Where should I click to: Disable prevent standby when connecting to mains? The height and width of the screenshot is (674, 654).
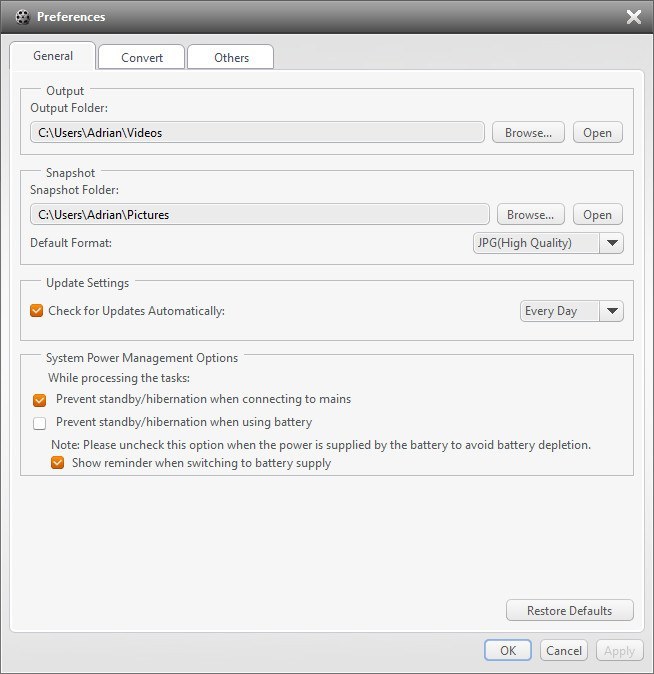[x=40, y=400]
